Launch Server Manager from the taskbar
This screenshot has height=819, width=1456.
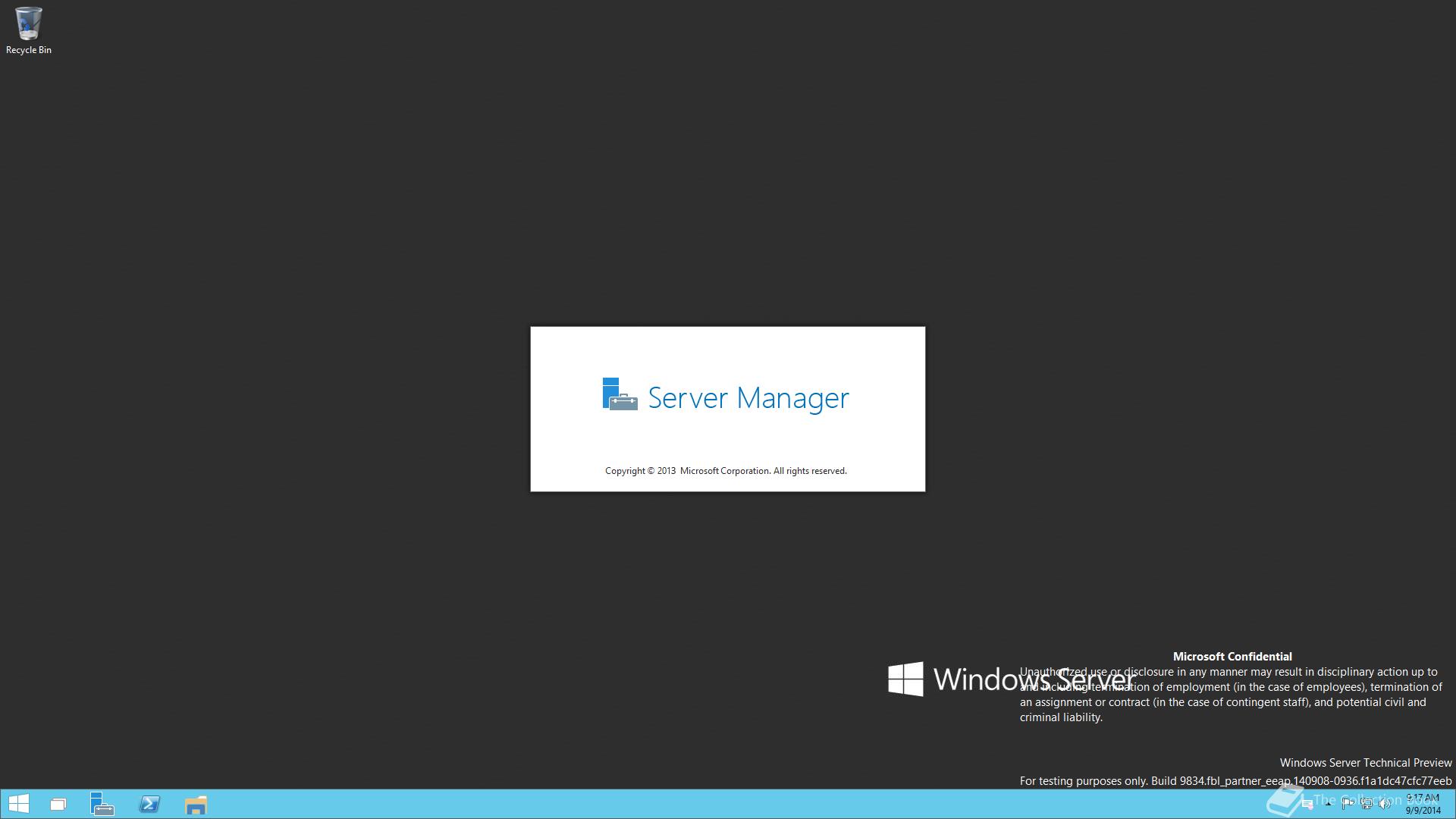tap(102, 804)
